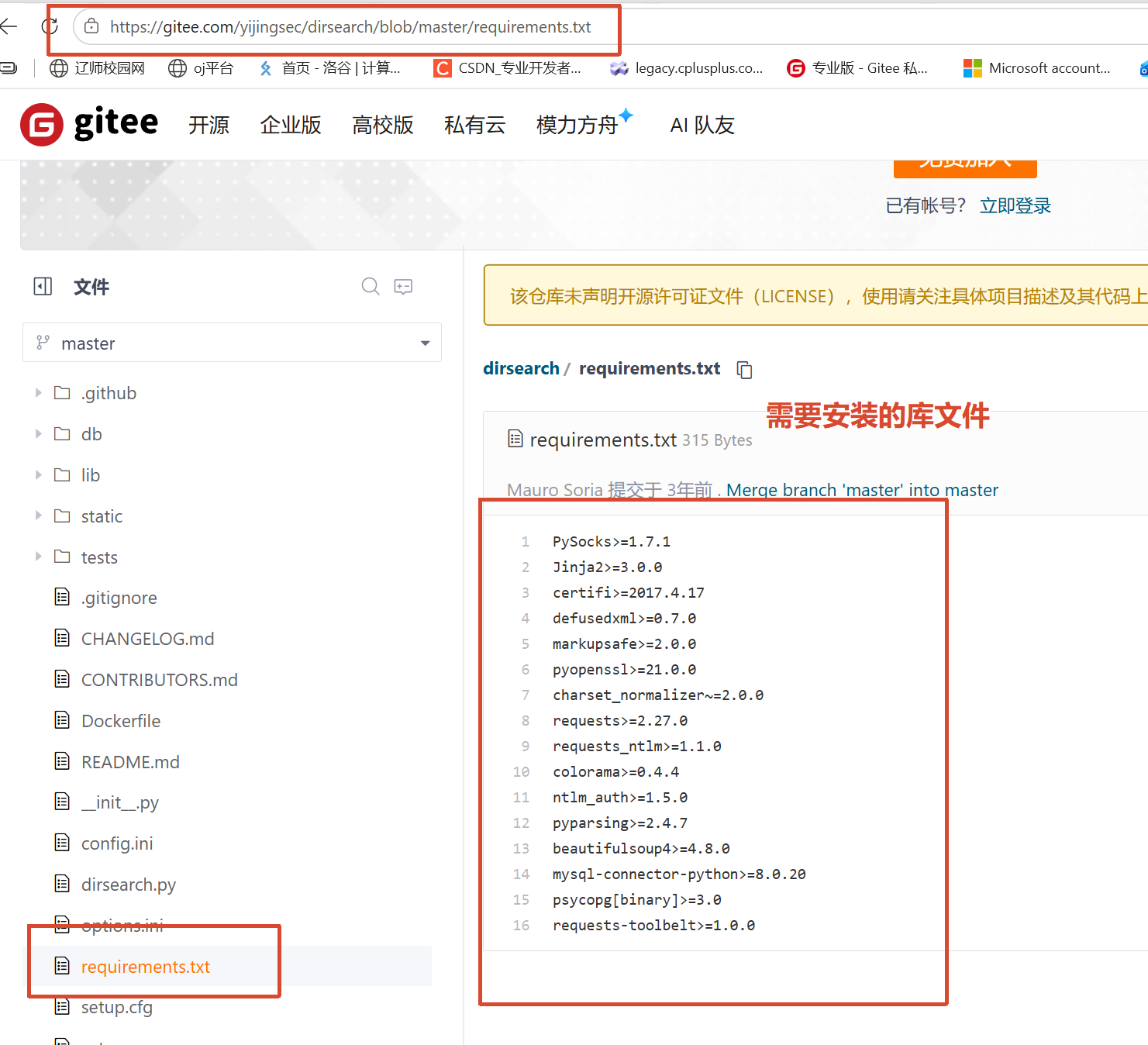1148x1045 pixels.
Task: Open the .gitignore file
Action: [119, 598]
